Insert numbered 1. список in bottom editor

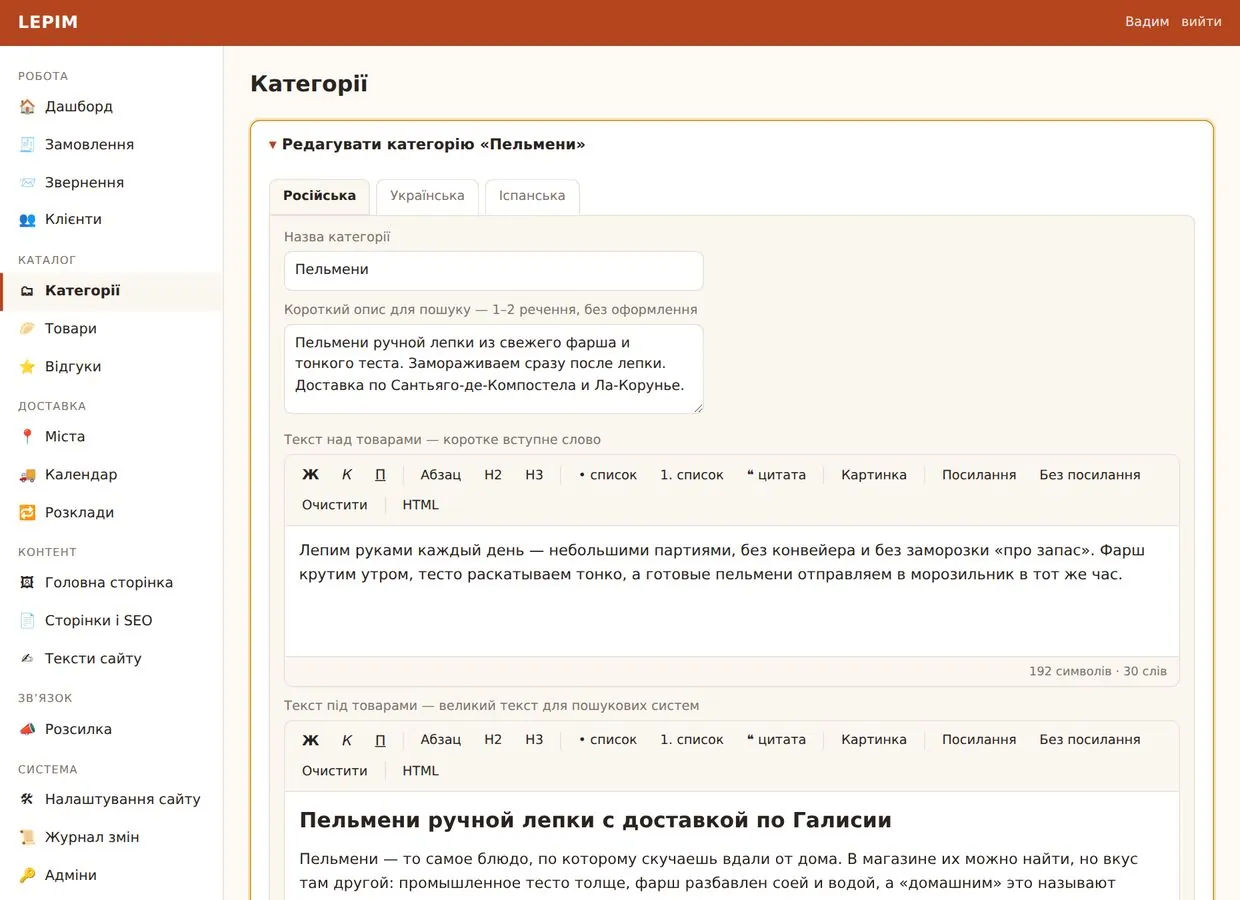(x=692, y=740)
